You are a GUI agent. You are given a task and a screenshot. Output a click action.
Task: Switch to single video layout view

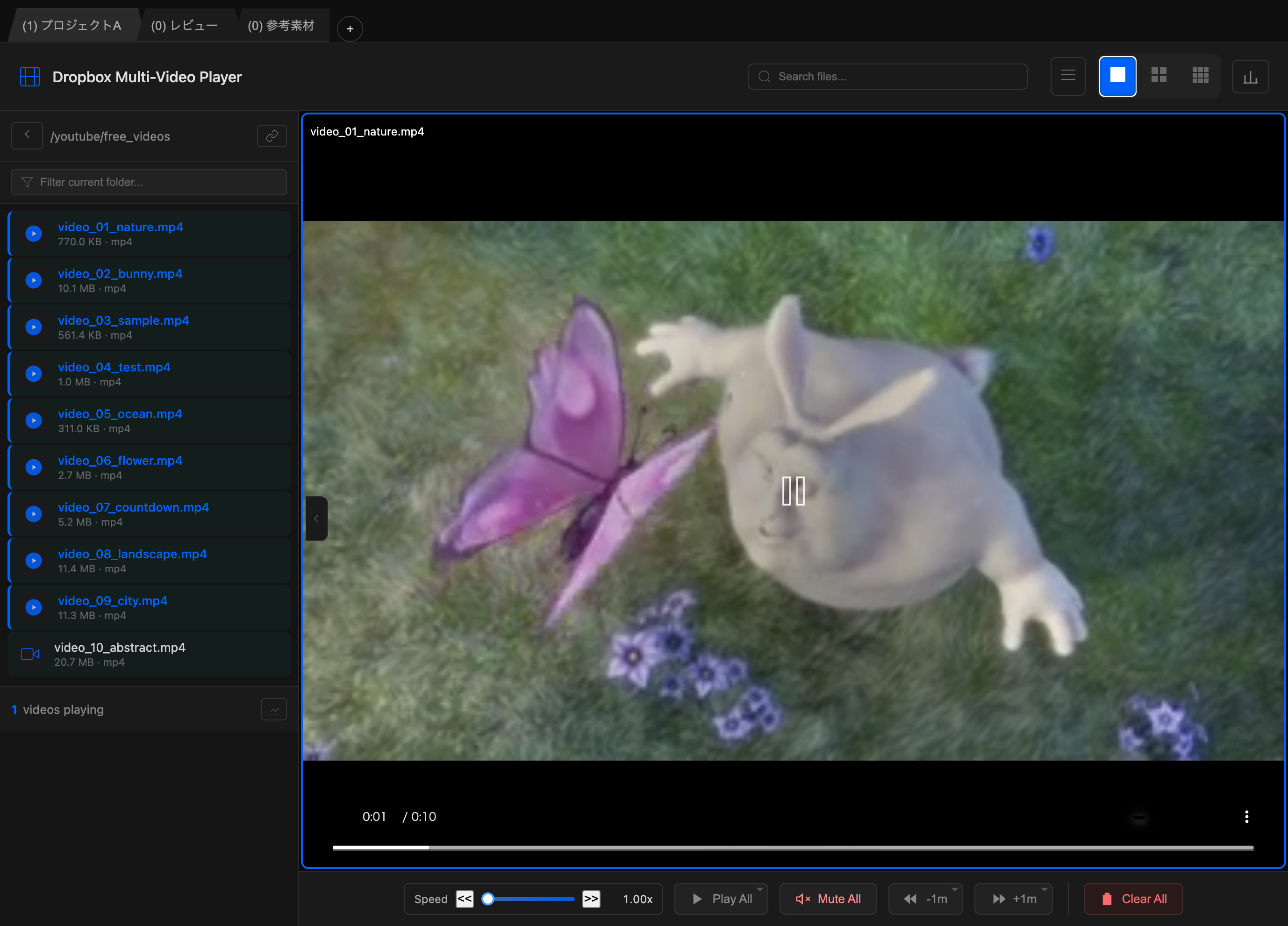(1117, 76)
